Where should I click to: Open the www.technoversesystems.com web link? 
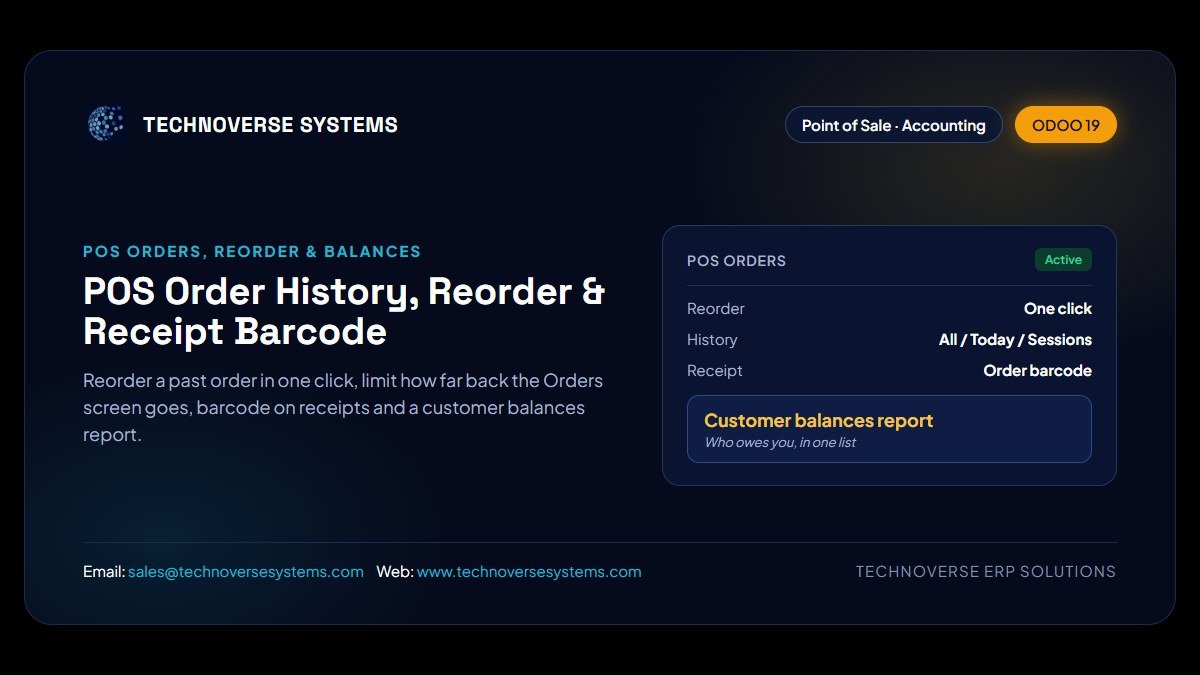529,572
